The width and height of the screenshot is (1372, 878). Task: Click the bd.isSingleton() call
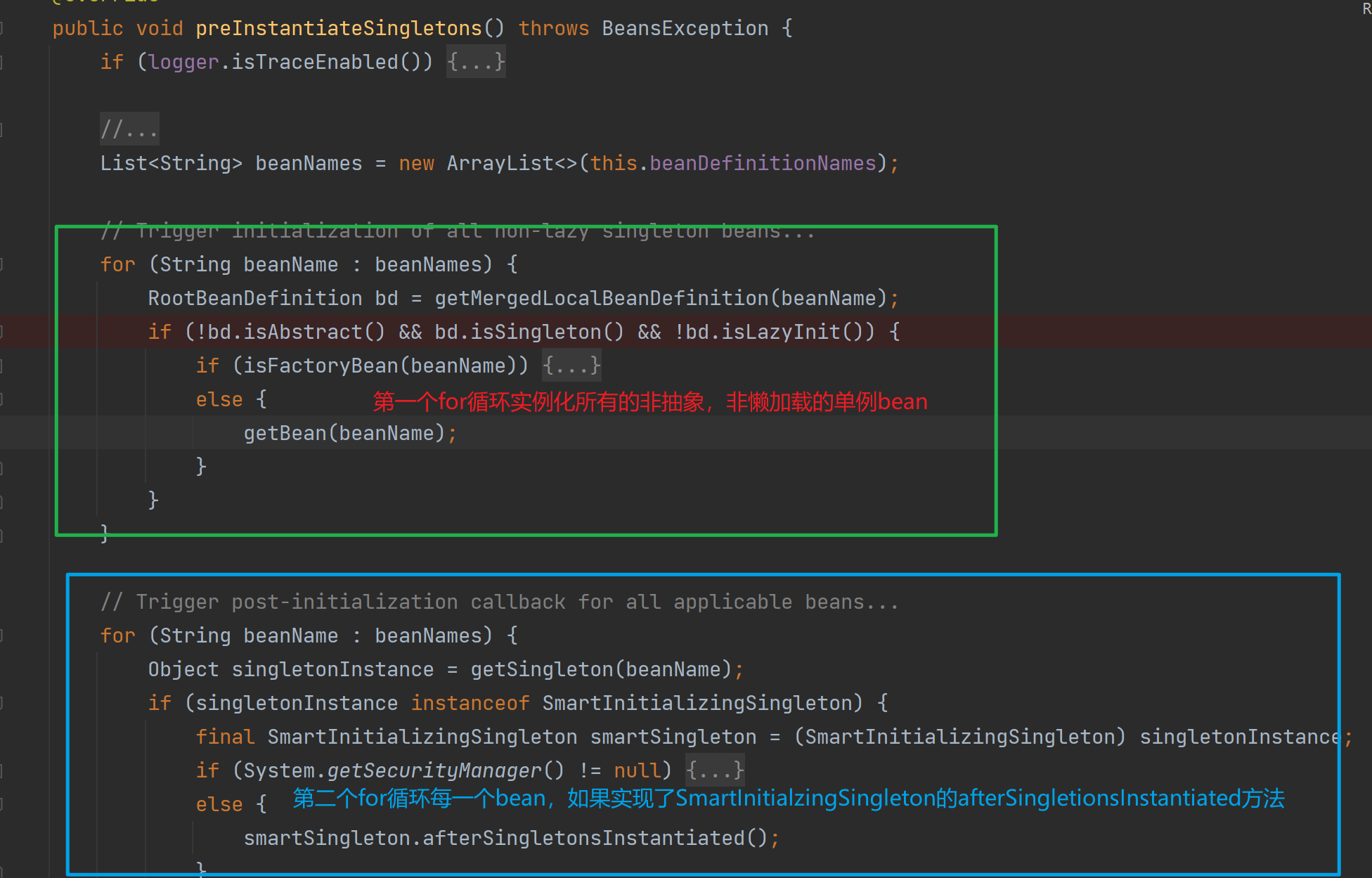[529, 332]
